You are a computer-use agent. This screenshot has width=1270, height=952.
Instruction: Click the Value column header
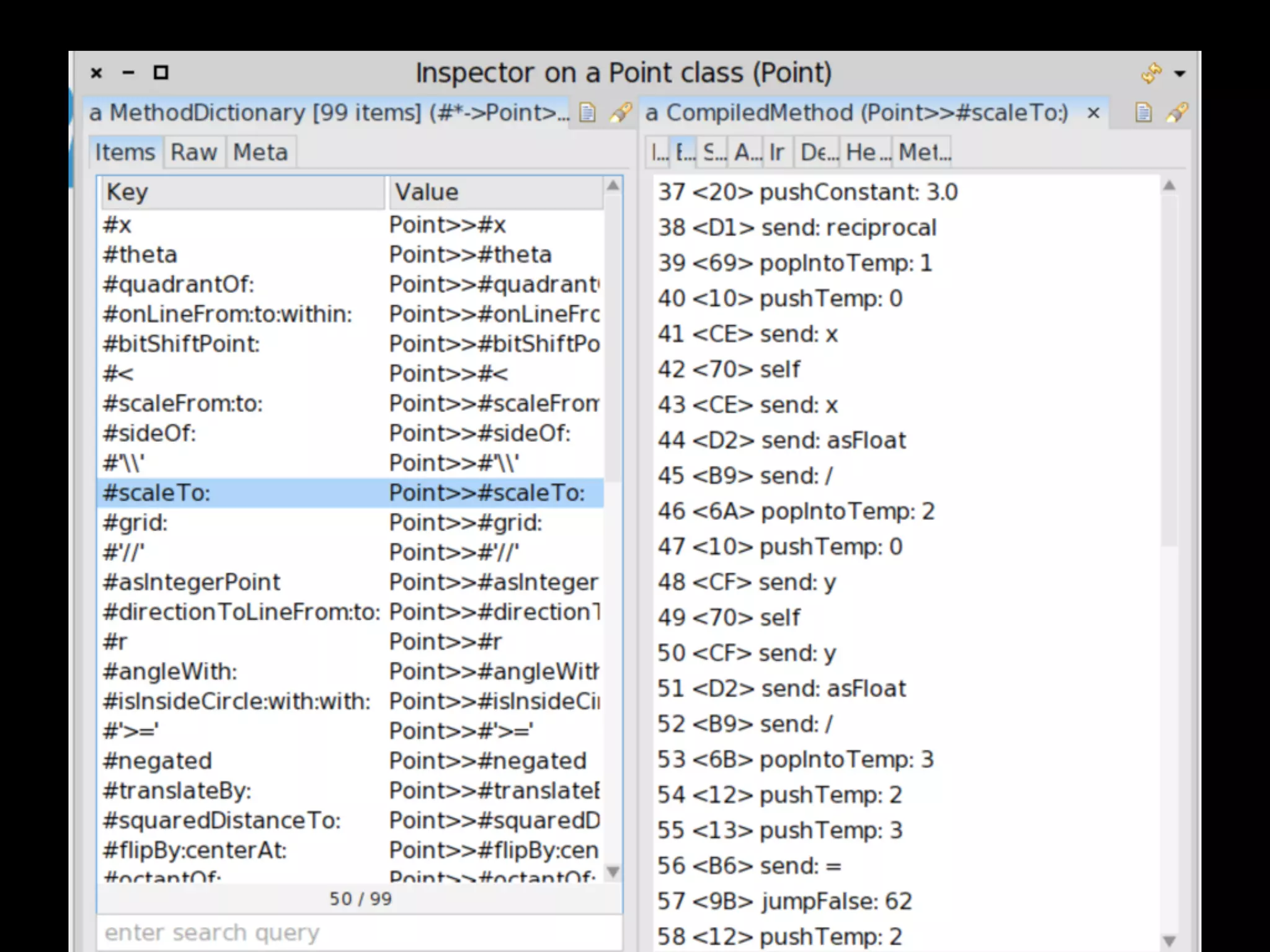point(495,192)
